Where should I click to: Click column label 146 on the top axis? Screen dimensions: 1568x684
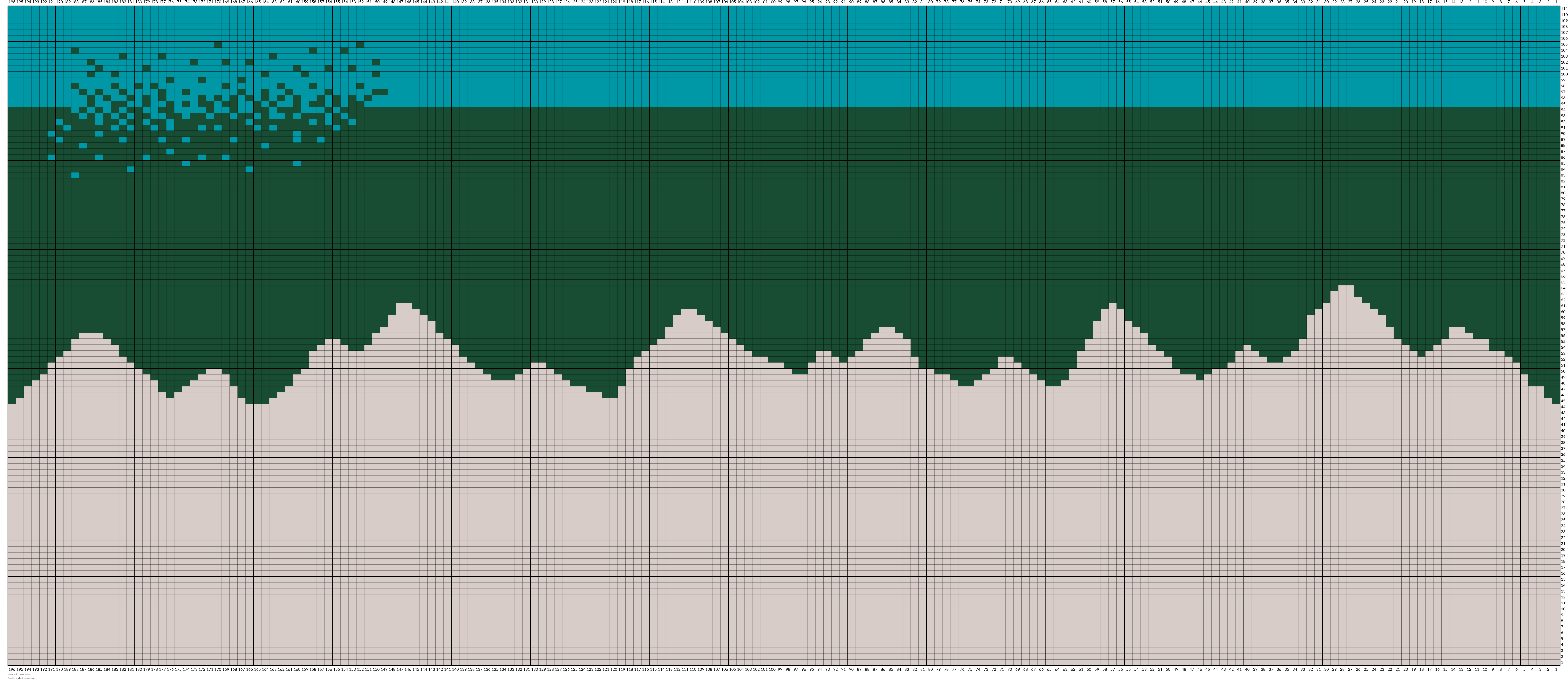(x=408, y=2)
